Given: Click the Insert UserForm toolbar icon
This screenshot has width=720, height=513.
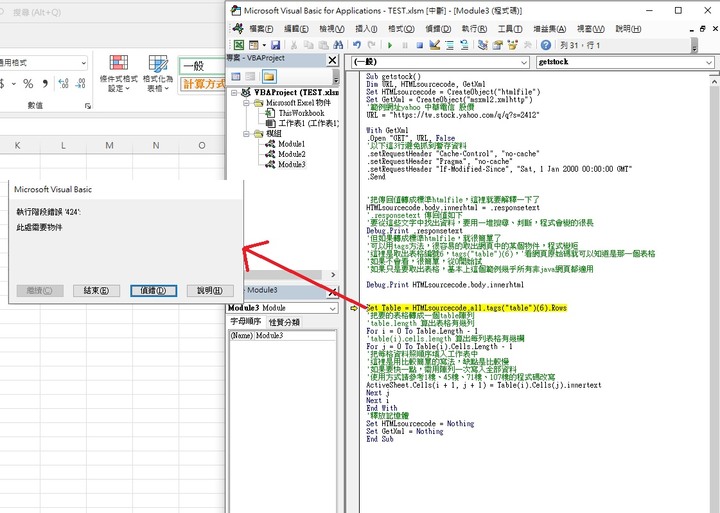Looking at the screenshot, I should [253, 45].
